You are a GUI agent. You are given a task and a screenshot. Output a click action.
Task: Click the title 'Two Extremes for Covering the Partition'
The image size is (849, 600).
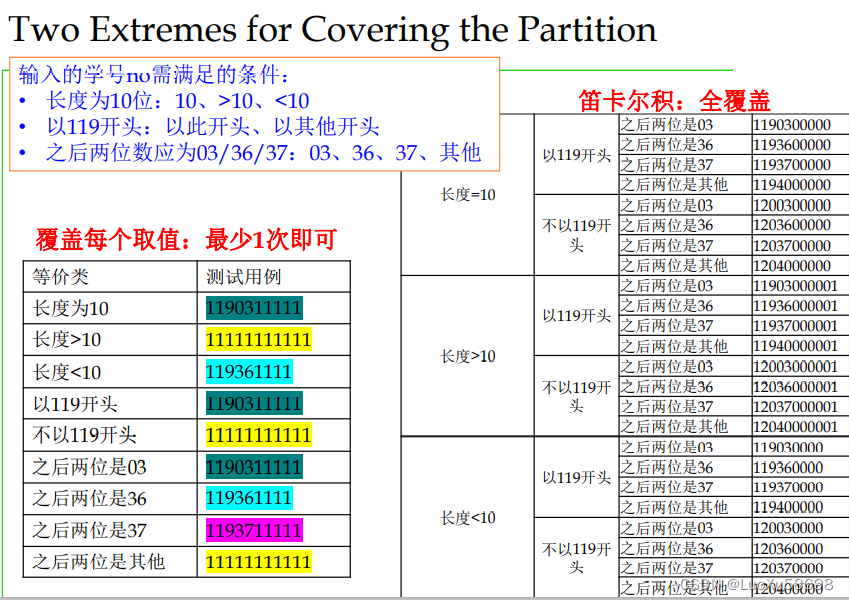click(332, 30)
